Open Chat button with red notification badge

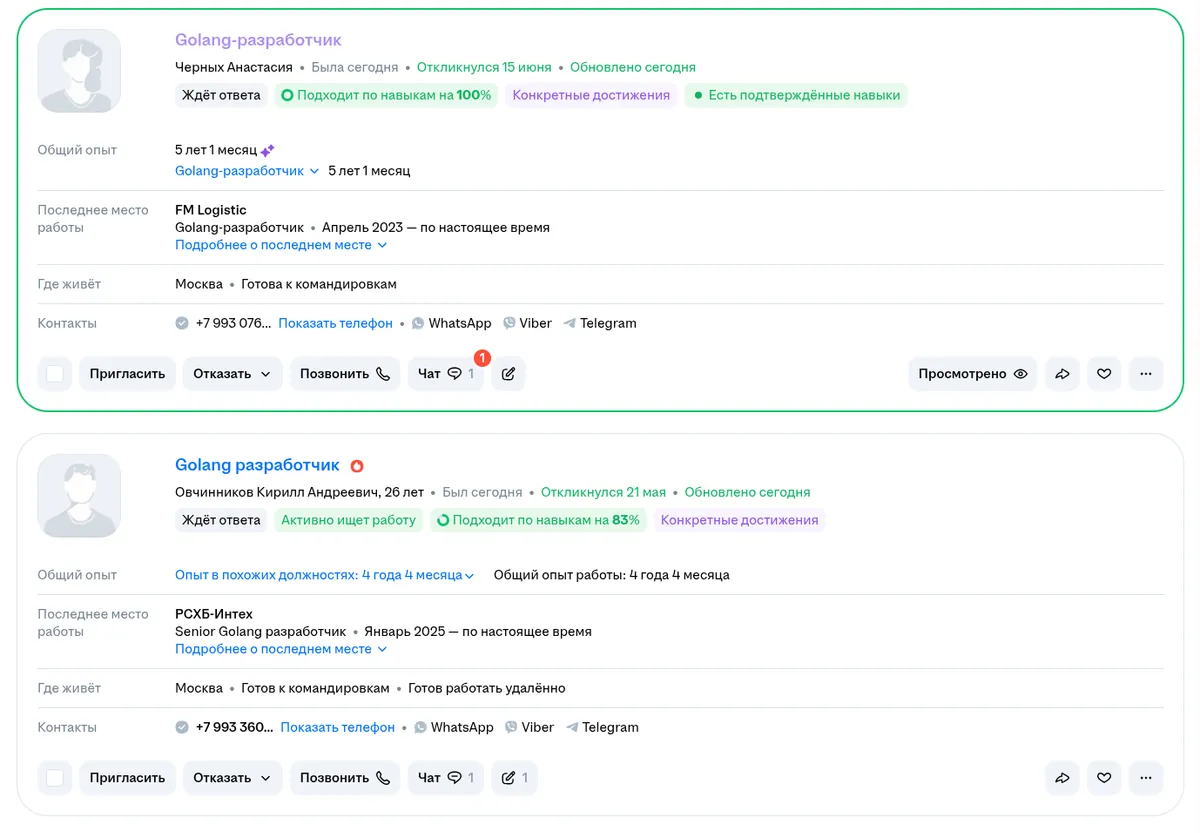click(x=446, y=374)
